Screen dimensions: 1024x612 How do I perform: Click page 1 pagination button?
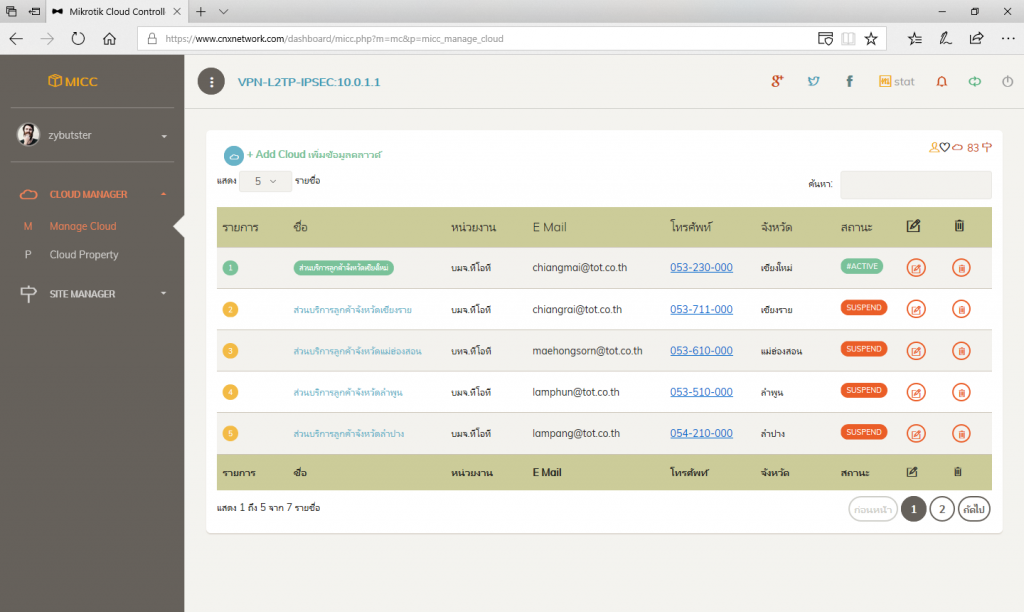click(914, 509)
